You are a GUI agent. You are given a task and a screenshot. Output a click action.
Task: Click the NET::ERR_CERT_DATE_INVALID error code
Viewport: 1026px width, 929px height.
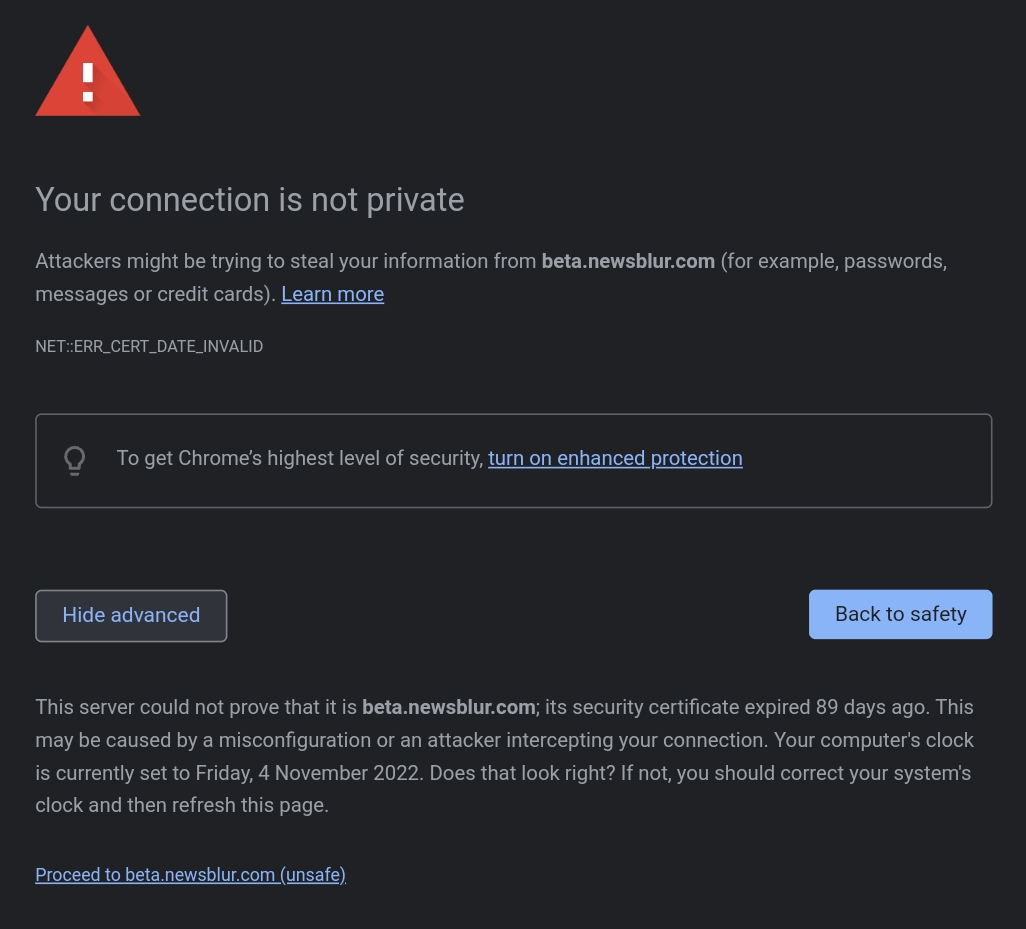[149, 347]
